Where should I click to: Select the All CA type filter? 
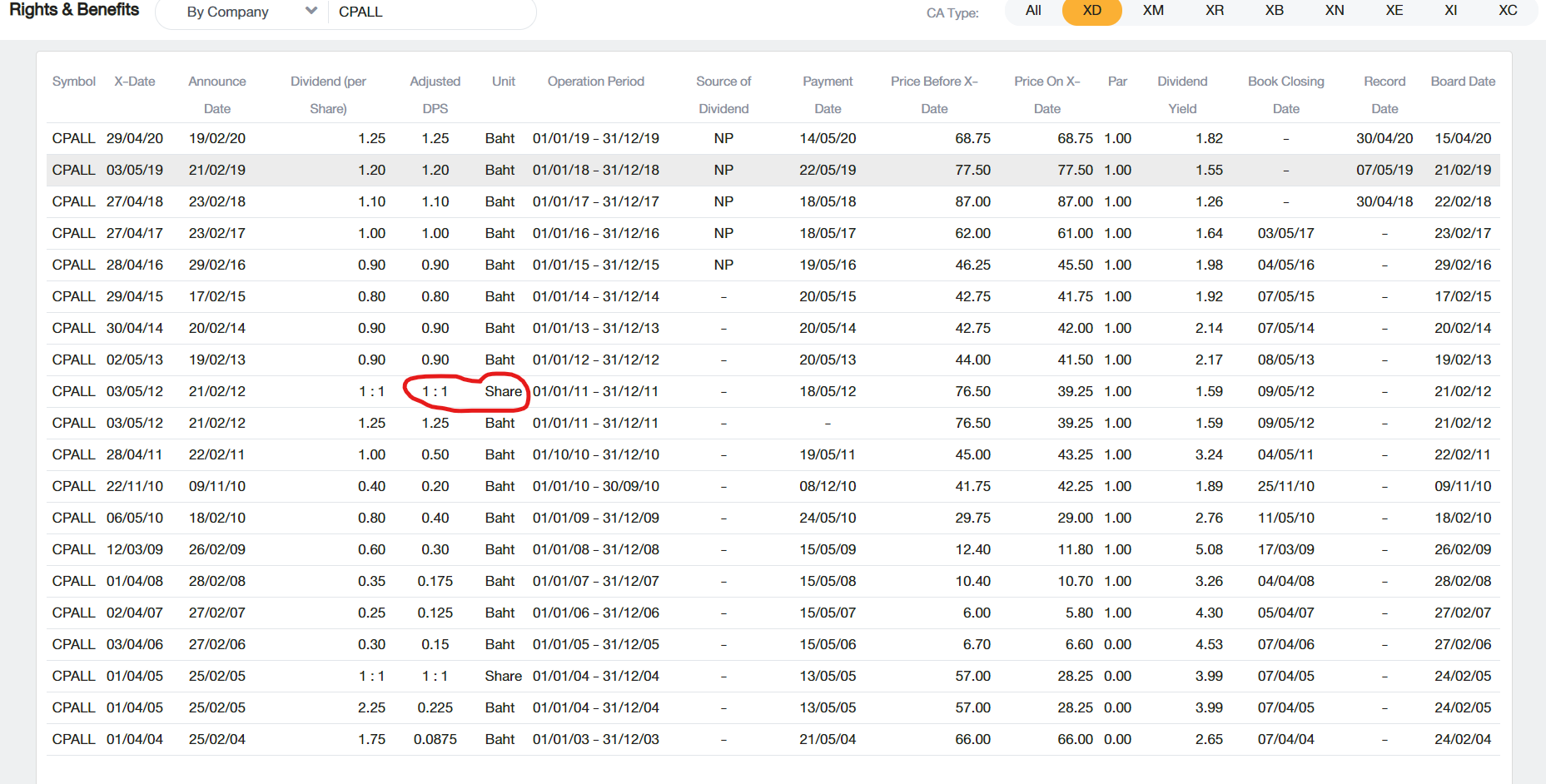[1033, 11]
